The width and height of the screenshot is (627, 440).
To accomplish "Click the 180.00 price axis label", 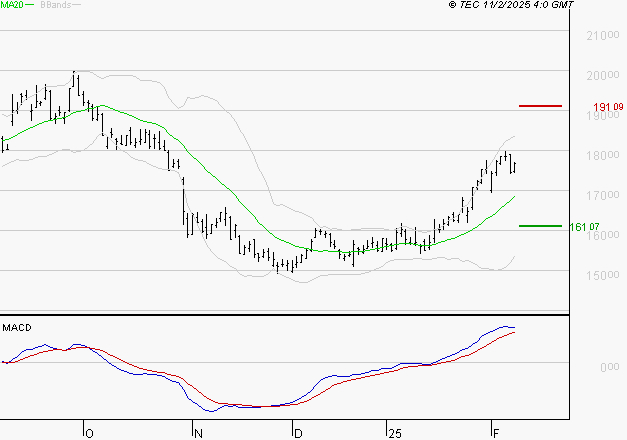I will (603, 155).
